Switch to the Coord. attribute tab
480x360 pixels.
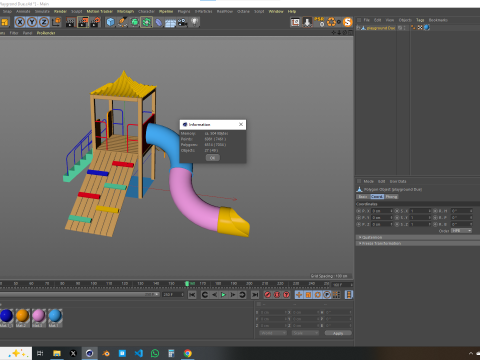coord(377,197)
